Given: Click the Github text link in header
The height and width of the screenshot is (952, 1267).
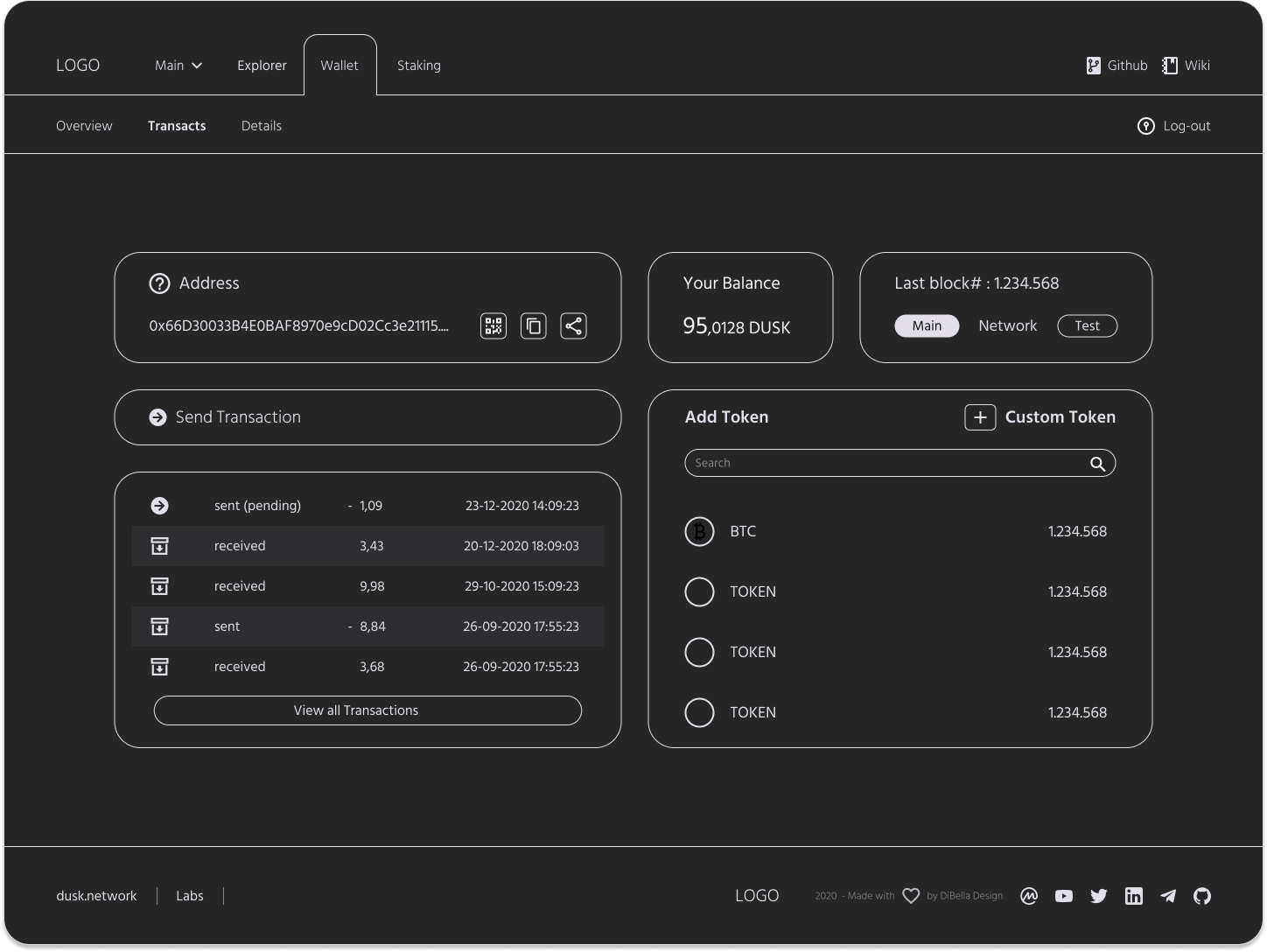Looking at the screenshot, I should pyautogui.click(x=1128, y=66).
